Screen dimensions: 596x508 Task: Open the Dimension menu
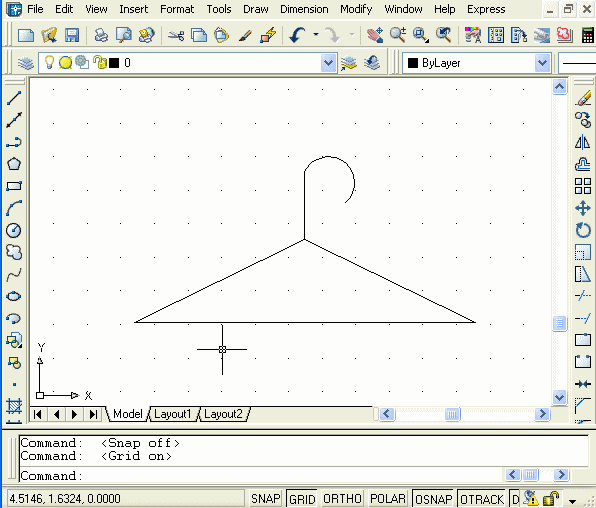[x=304, y=9]
